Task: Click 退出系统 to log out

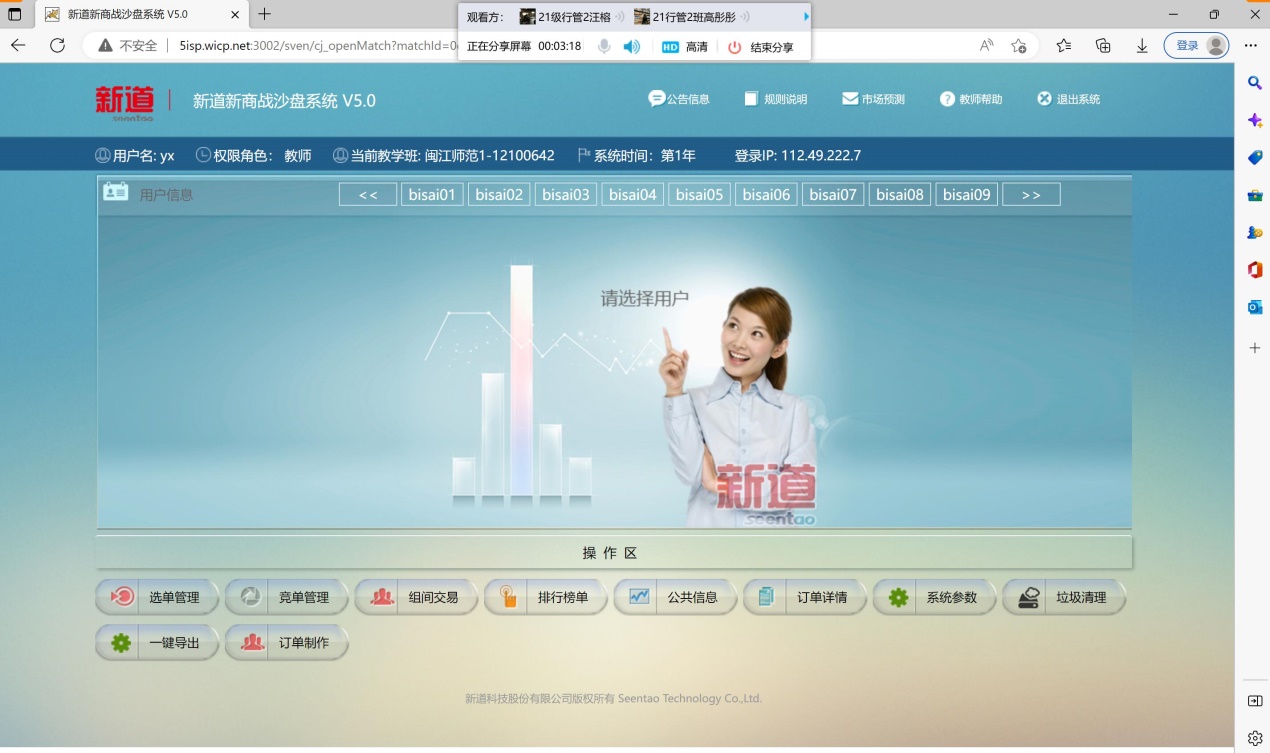Action: pyautogui.click(x=1068, y=99)
